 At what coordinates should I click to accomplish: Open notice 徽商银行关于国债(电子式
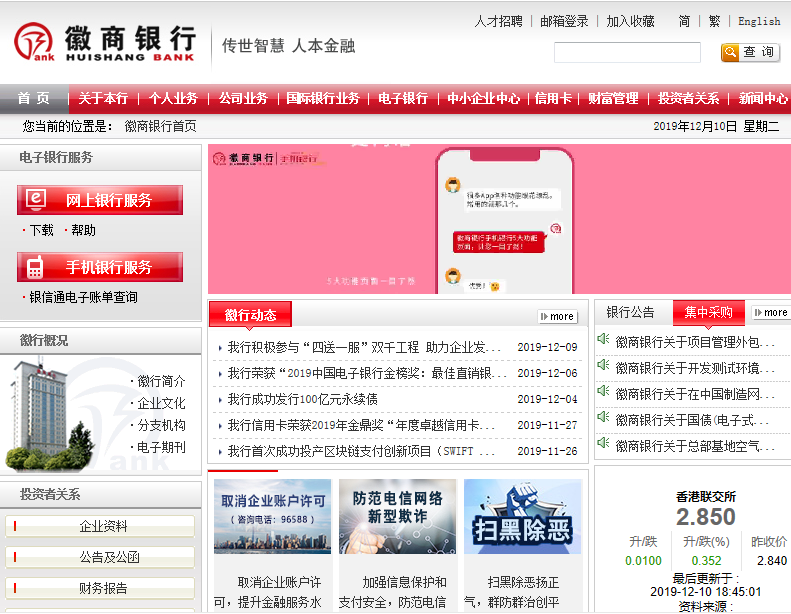692,420
